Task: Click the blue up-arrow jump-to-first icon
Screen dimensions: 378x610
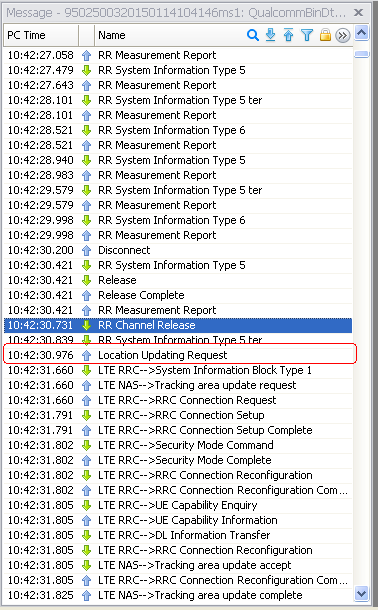Action: (x=288, y=35)
